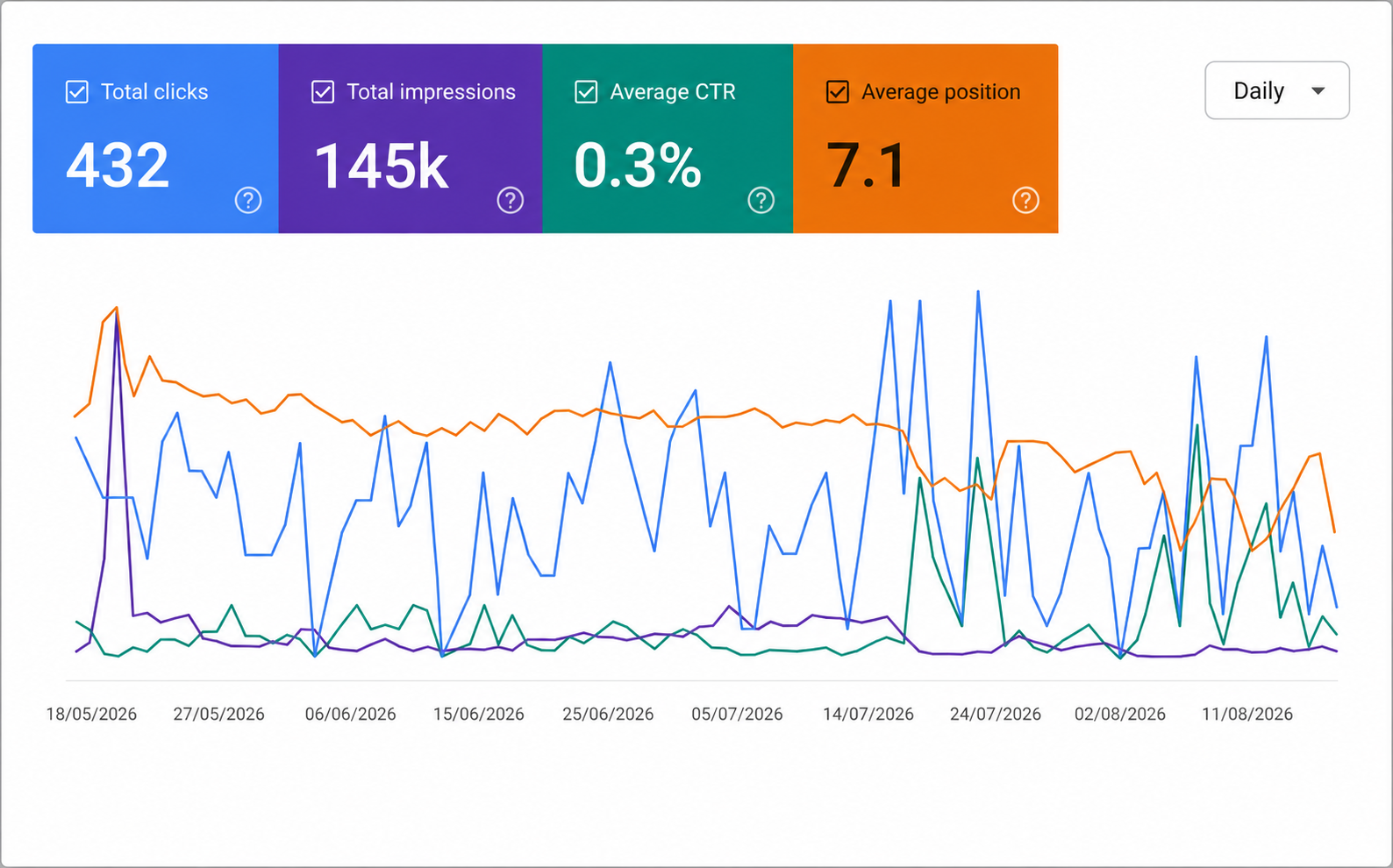Click the 27/05/2026 axis date label
The image size is (1393, 868).
point(218,714)
